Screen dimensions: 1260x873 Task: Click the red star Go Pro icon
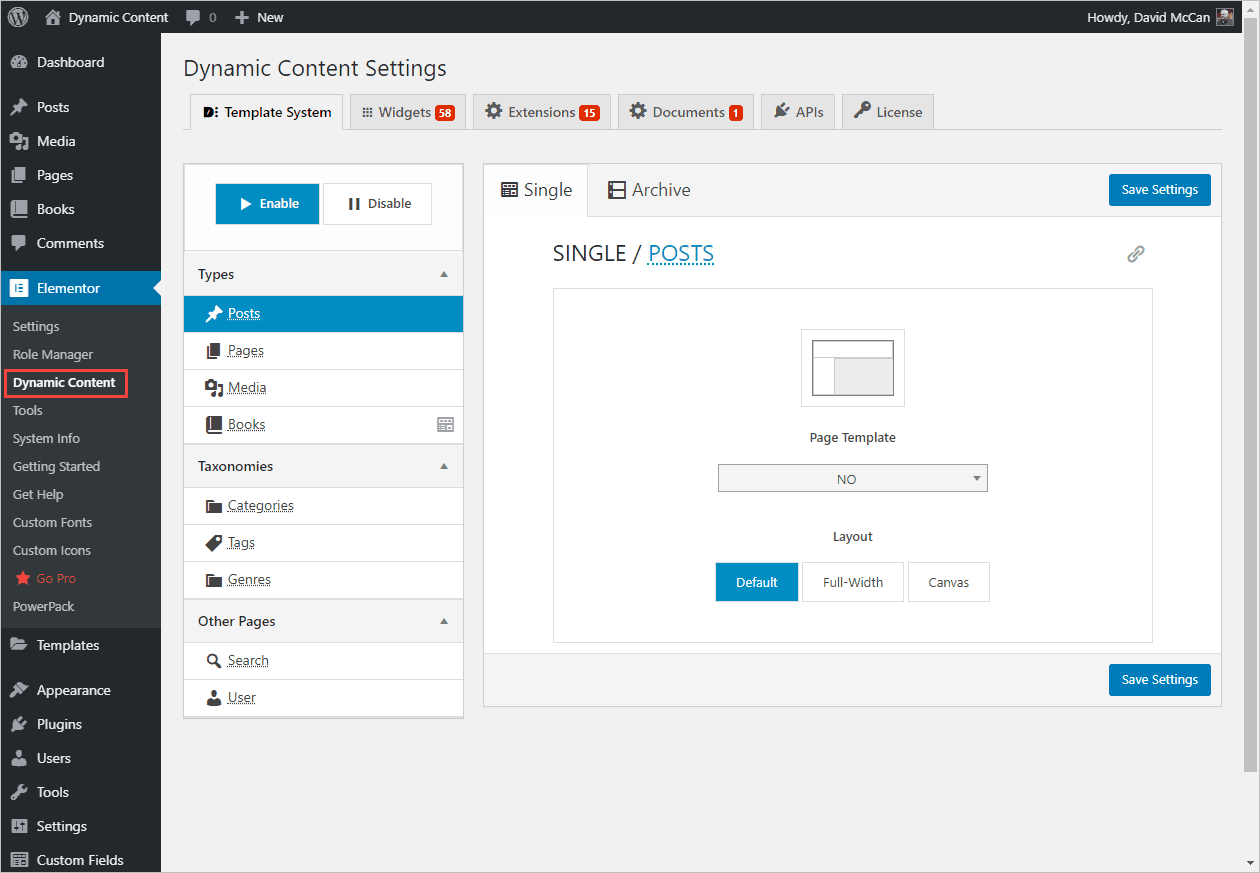point(23,578)
